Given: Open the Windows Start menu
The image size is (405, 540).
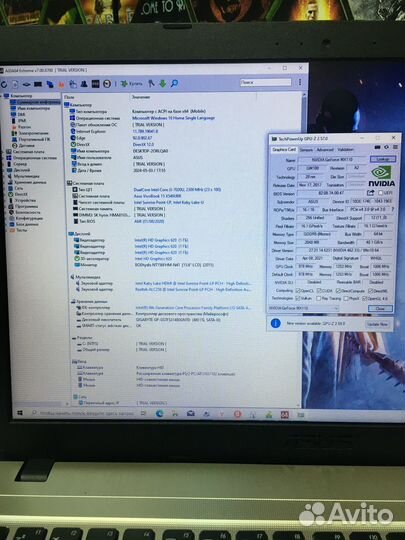Looking at the screenshot, I should (20, 413).
